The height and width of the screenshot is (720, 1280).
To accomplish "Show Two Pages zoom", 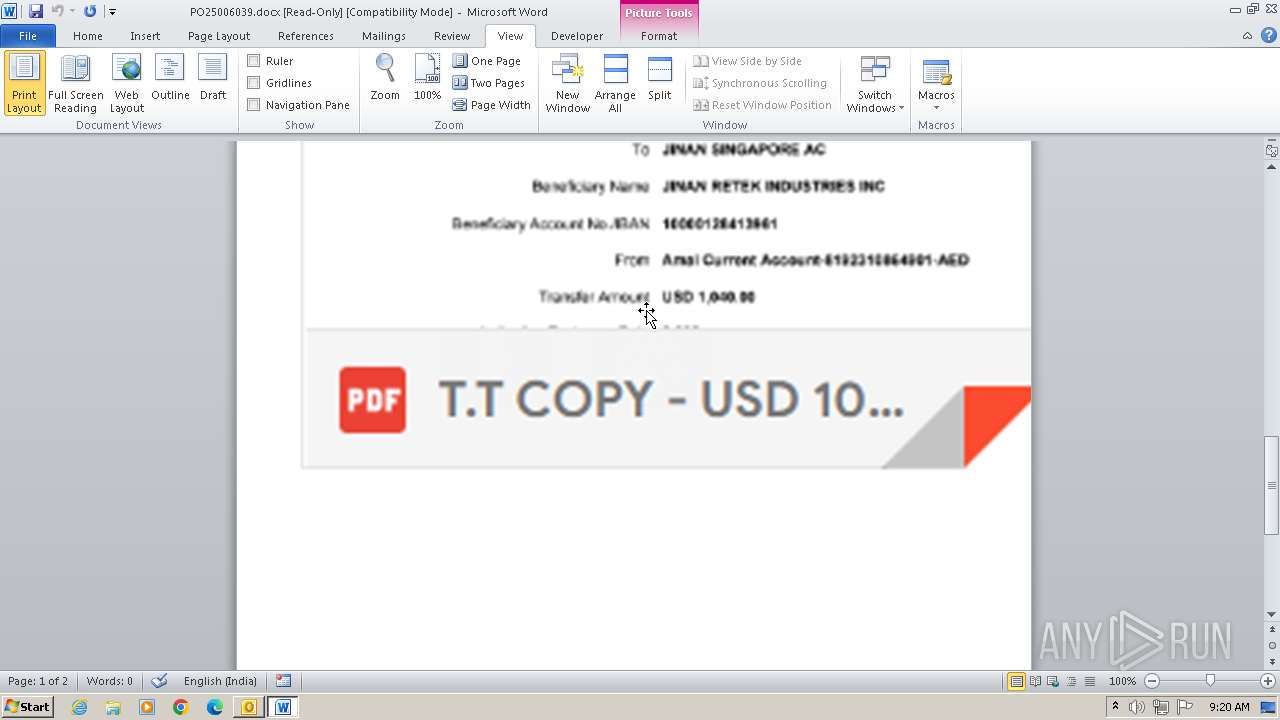I will coord(489,83).
